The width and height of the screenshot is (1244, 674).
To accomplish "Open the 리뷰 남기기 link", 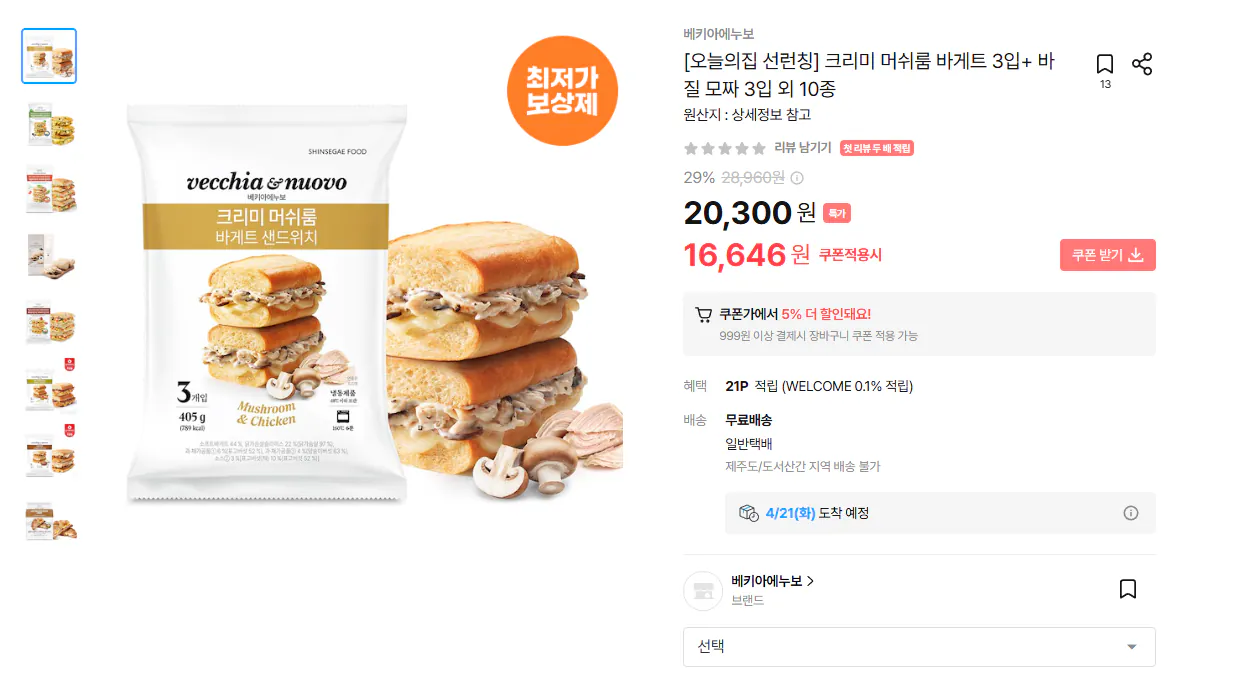I will [x=803, y=148].
